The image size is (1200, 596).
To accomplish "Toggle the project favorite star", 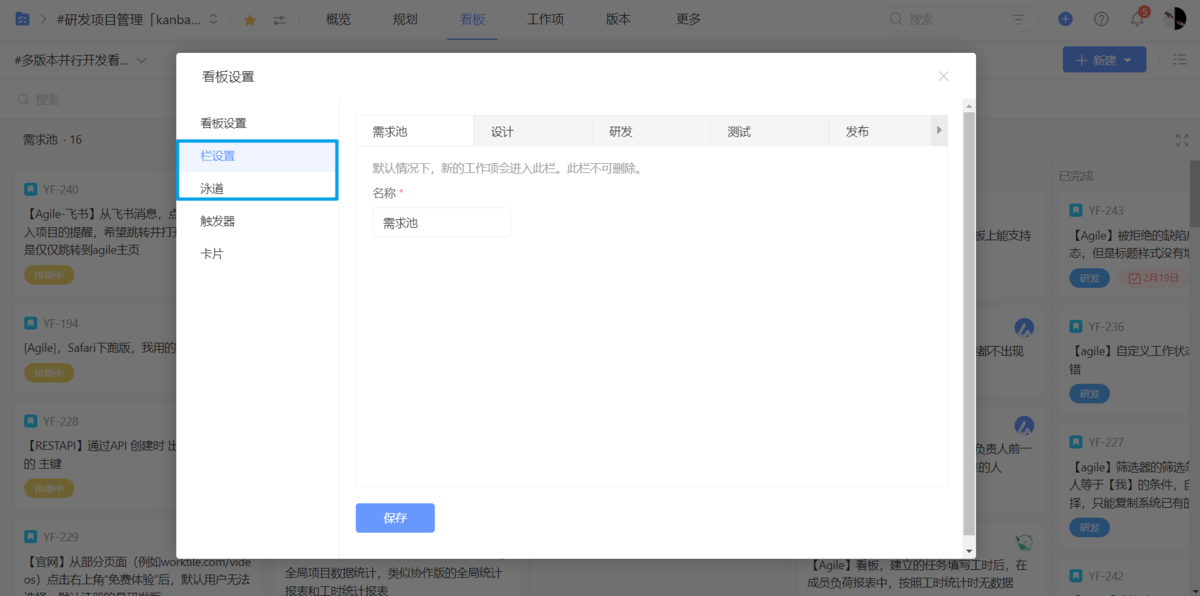I will coord(248,18).
